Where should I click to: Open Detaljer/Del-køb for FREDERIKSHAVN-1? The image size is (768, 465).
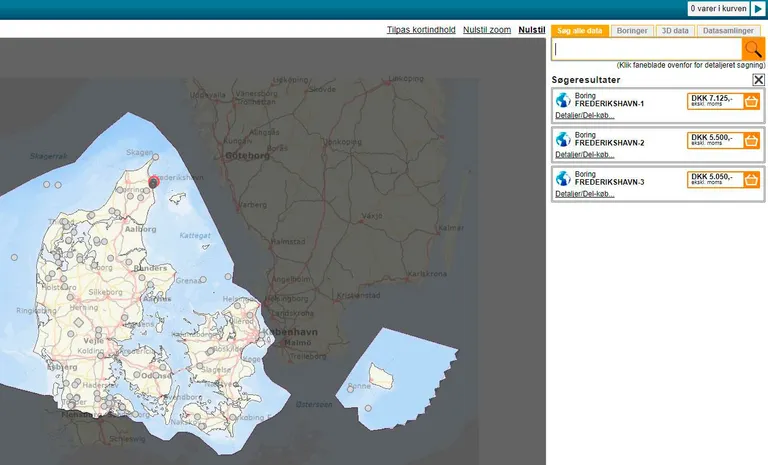(x=585, y=116)
